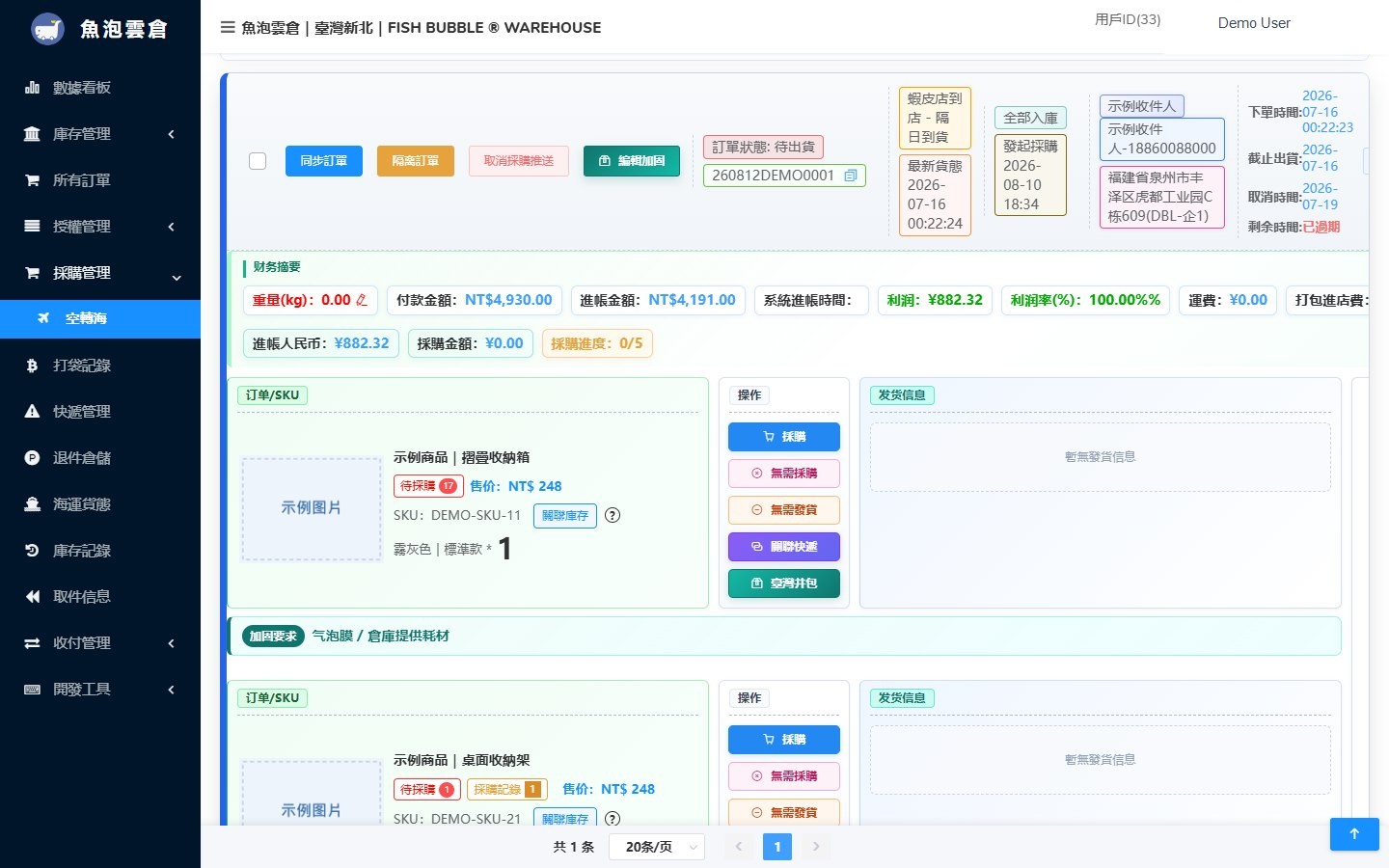Click 採購 button for 摺疊收納箱
The image size is (1389, 868).
(x=784, y=437)
